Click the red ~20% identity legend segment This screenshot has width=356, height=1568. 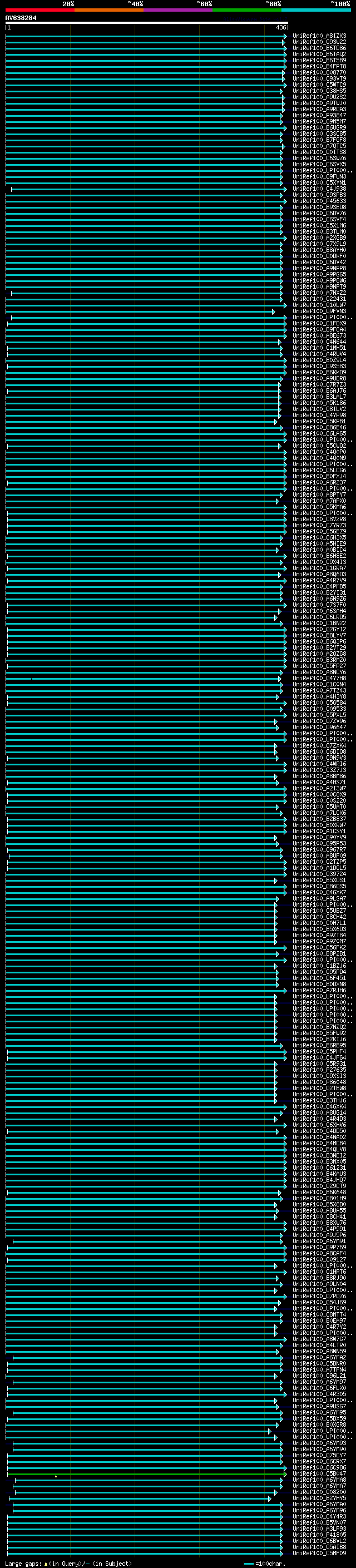pyautogui.click(x=39, y=10)
